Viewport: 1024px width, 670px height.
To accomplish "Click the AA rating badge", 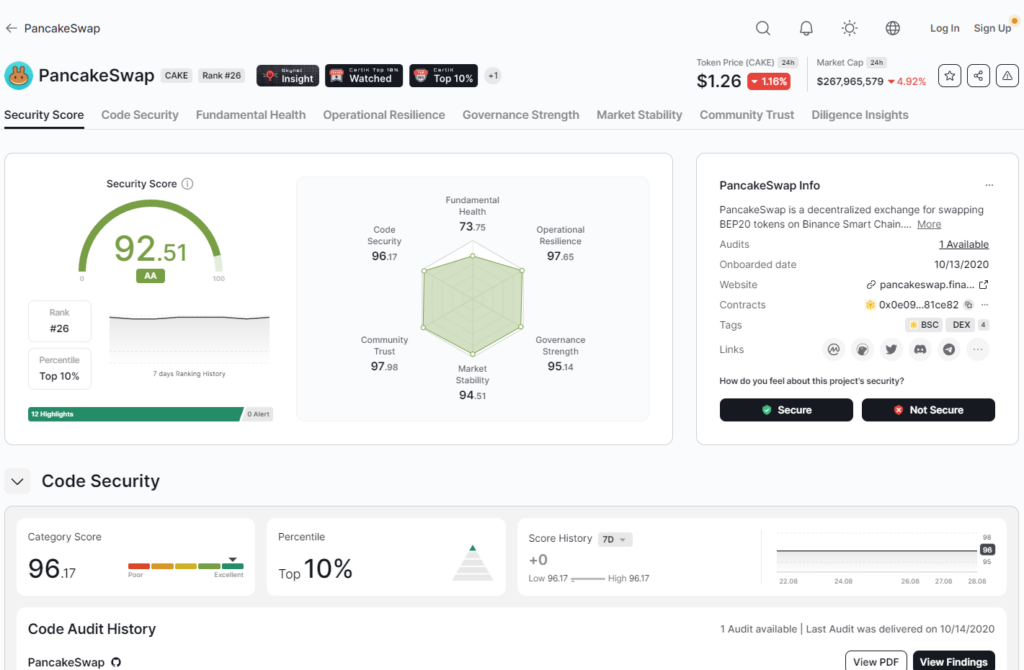I will click(x=150, y=276).
